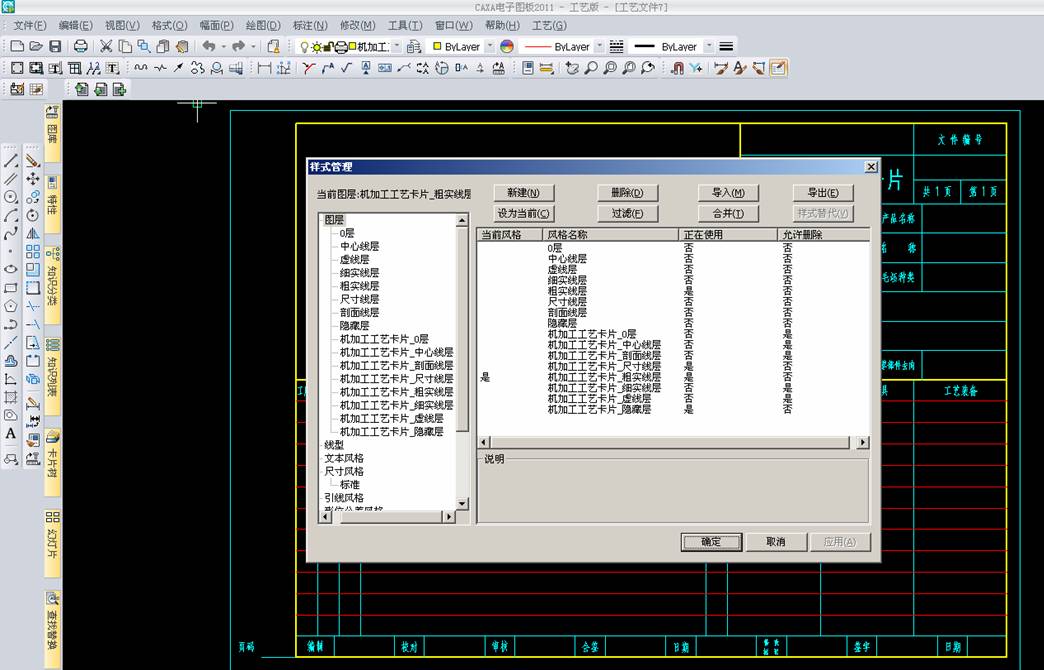1044x670 pixels.
Task: Open the ByLayer linetype dropdown
Action: [599, 46]
